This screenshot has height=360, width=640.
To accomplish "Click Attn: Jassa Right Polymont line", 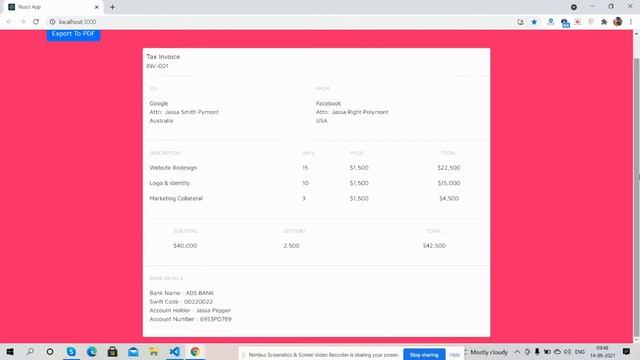I will [x=352, y=112].
